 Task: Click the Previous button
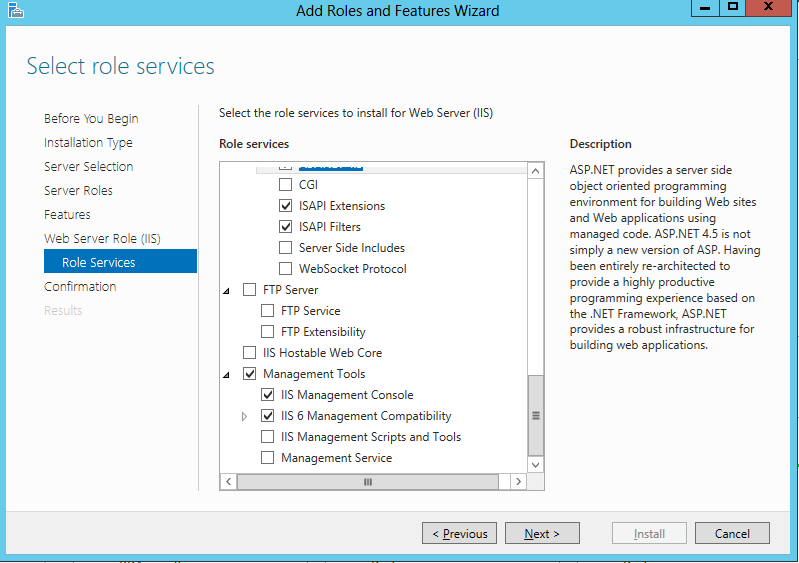(x=459, y=533)
